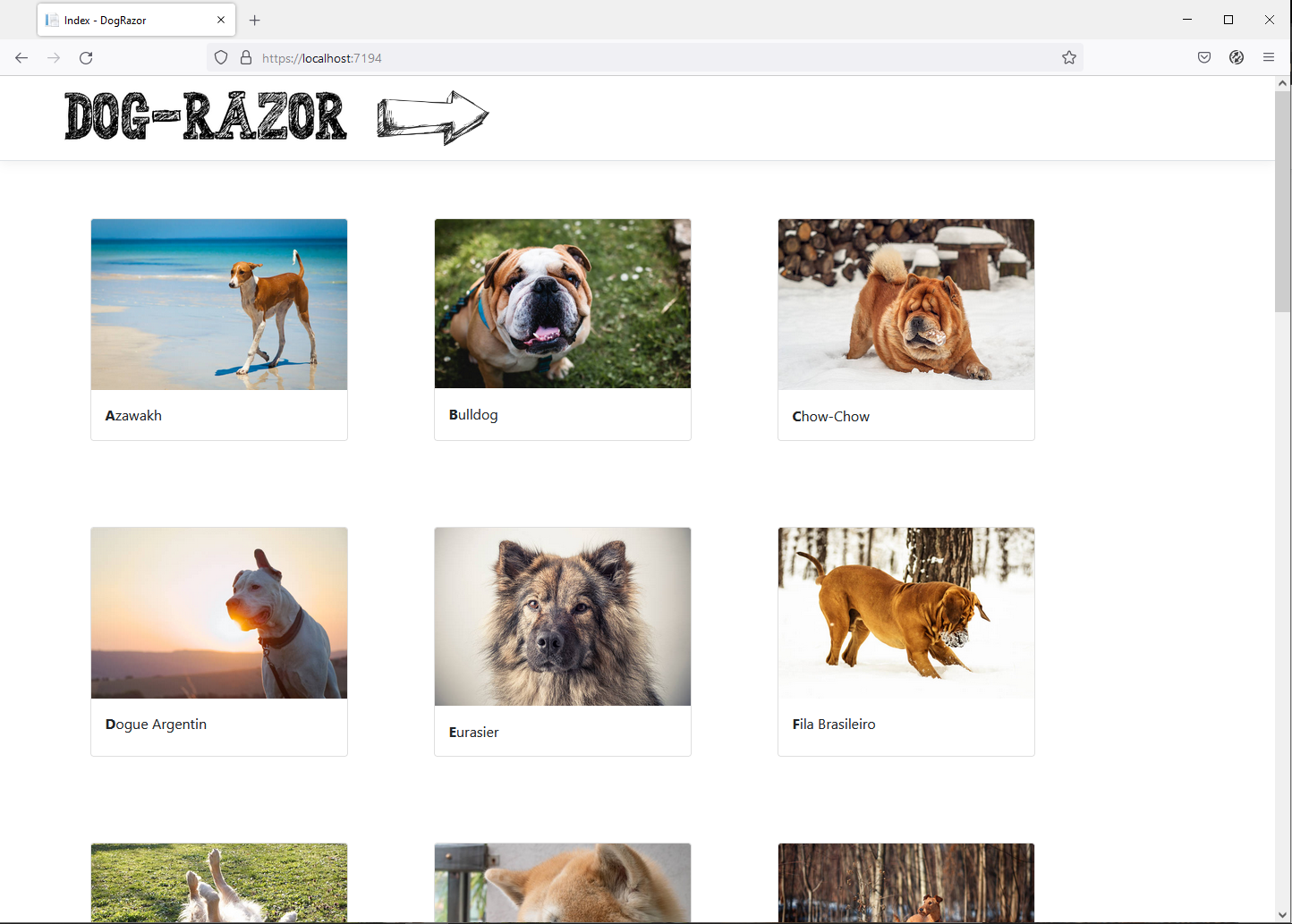The image size is (1292, 924).
Task: Click the Chow-Chow photo in the snow
Action: pos(905,304)
